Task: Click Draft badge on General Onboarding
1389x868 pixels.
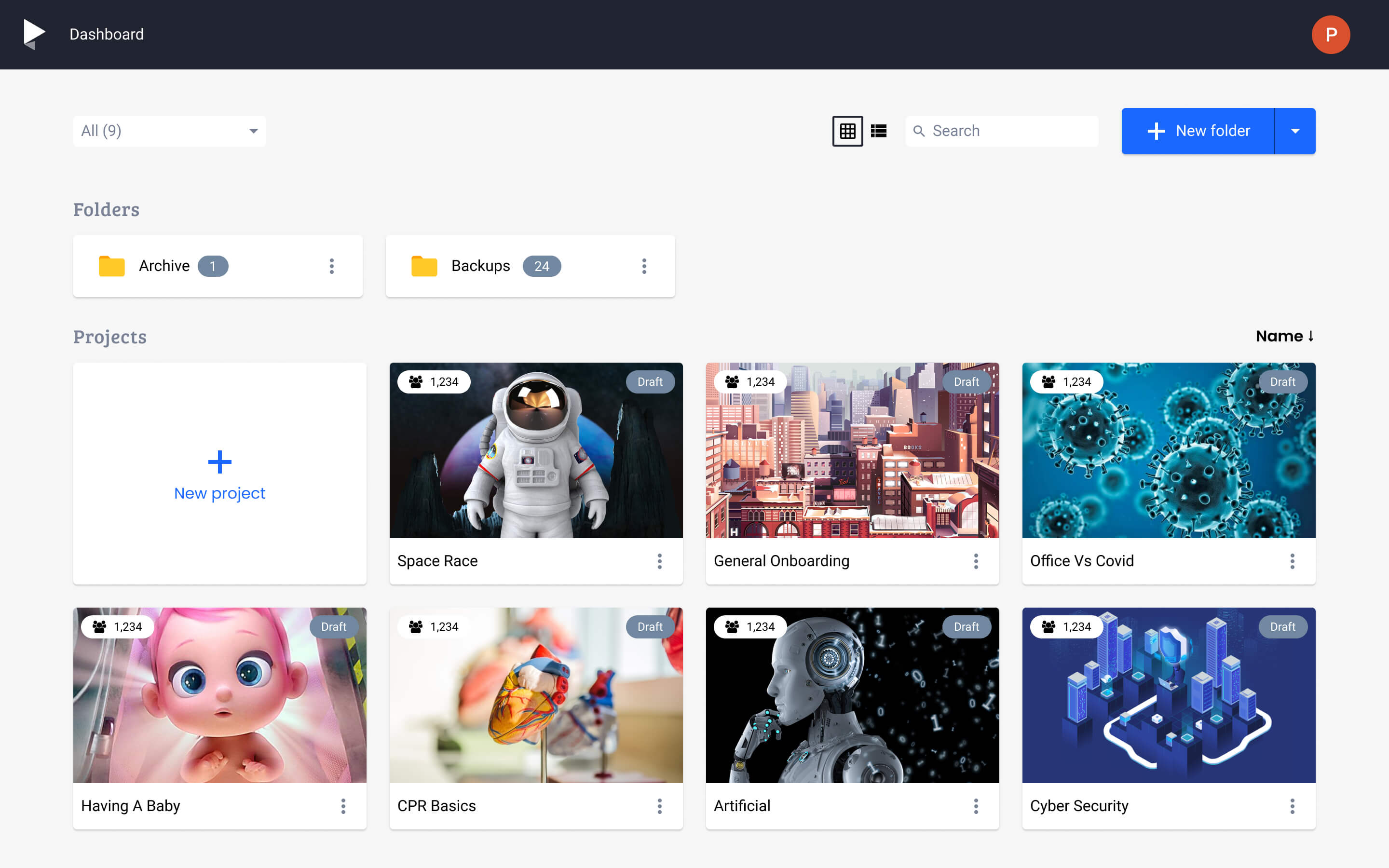Action: (x=966, y=382)
